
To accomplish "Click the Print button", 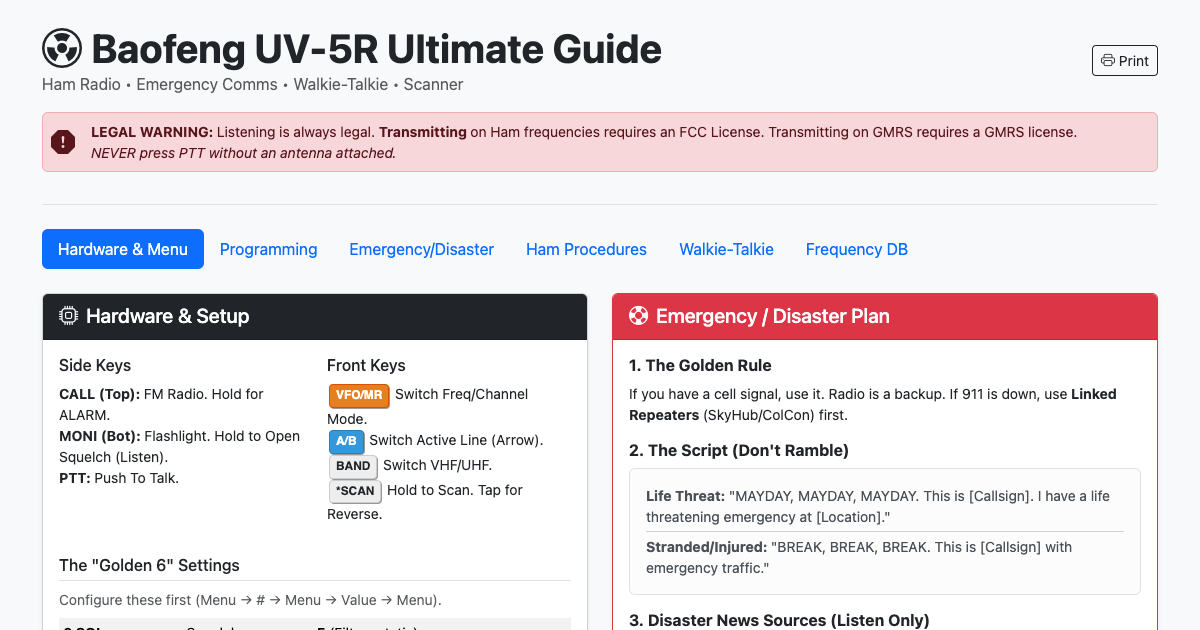I will coord(1125,61).
